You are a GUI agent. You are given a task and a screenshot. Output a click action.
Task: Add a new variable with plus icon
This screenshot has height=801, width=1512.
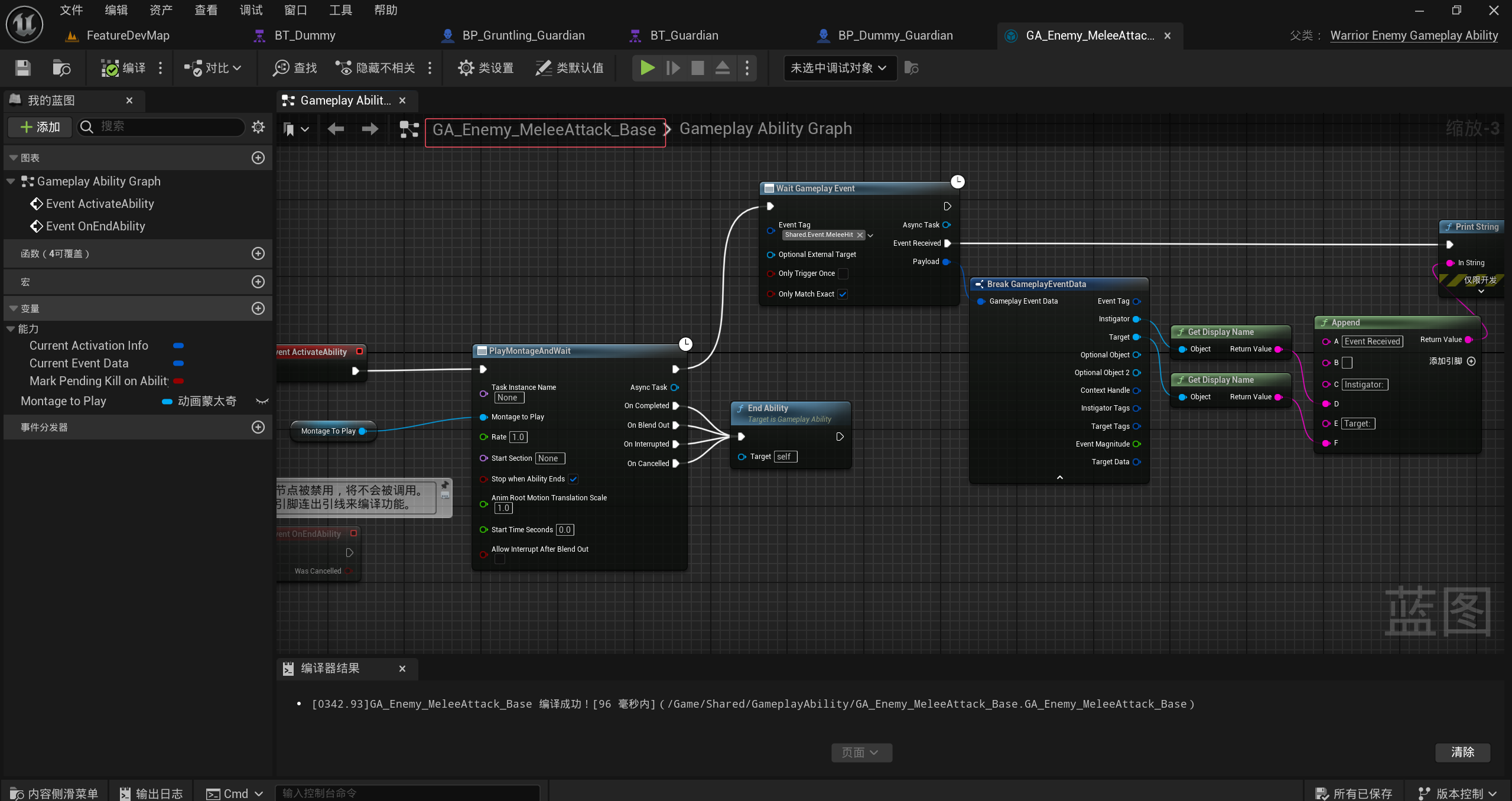pyautogui.click(x=258, y=308)
